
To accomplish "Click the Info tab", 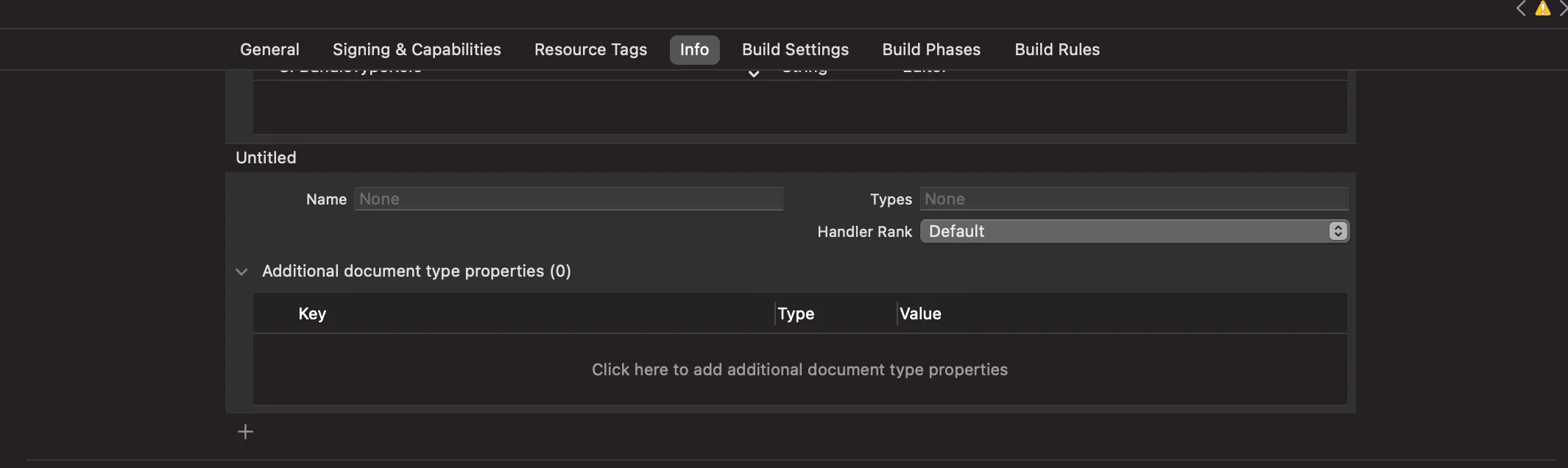I will pos(694,49).
